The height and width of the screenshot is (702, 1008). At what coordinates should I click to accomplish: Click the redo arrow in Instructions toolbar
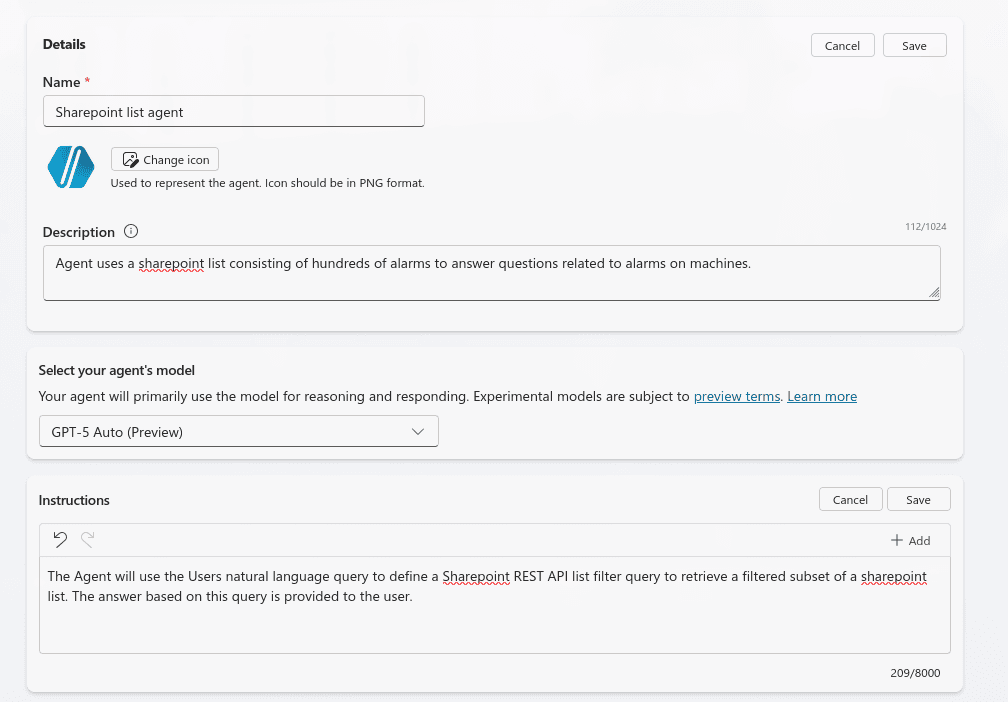pyautogui.click(x=88, y=540)
